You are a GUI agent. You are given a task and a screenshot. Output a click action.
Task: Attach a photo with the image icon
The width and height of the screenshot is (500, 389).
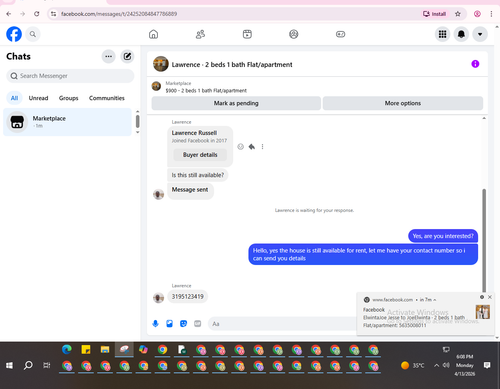[x=169, y=324]
